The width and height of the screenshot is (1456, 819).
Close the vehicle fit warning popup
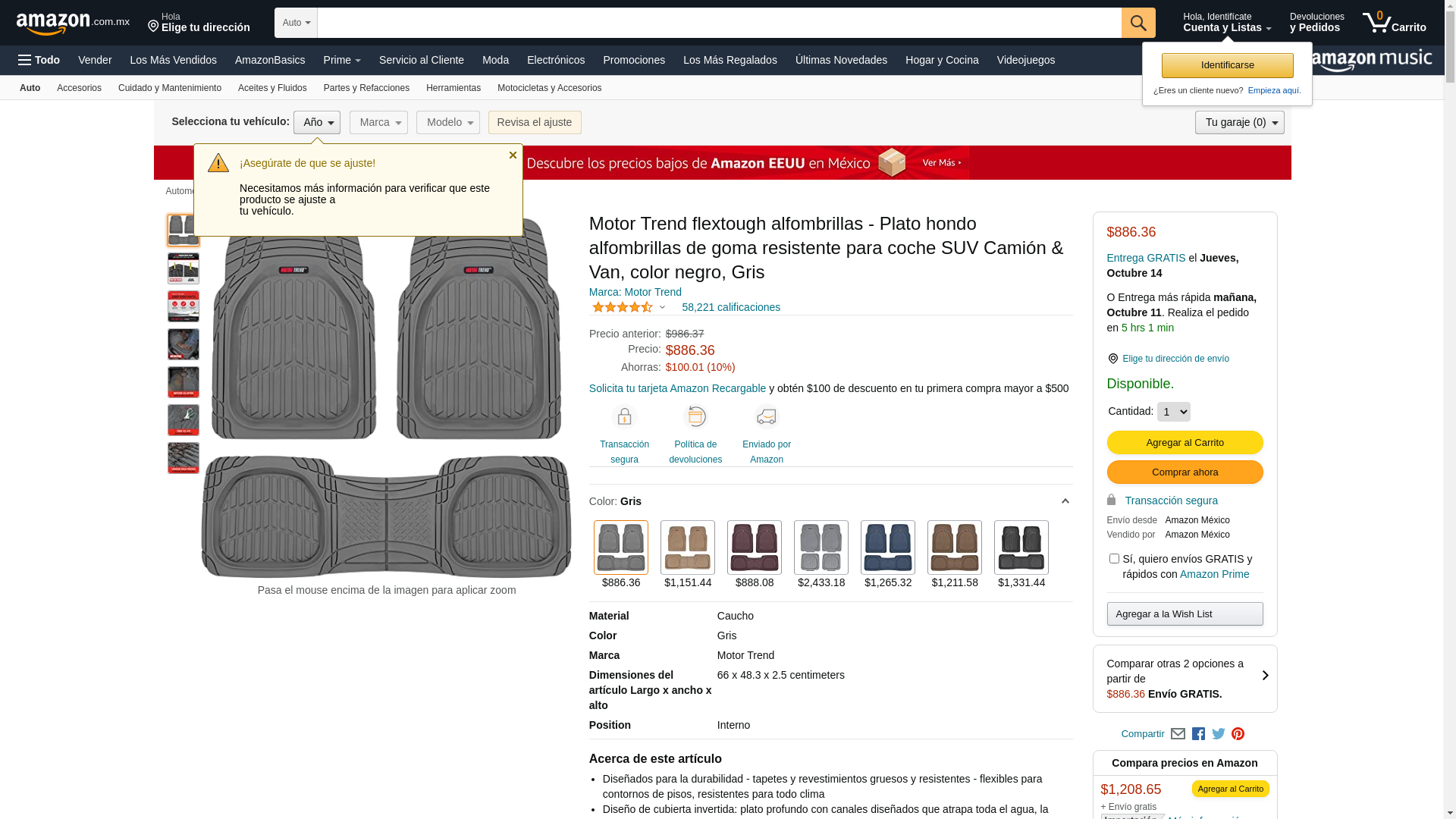pyautogui.click(x=513, y=155)
